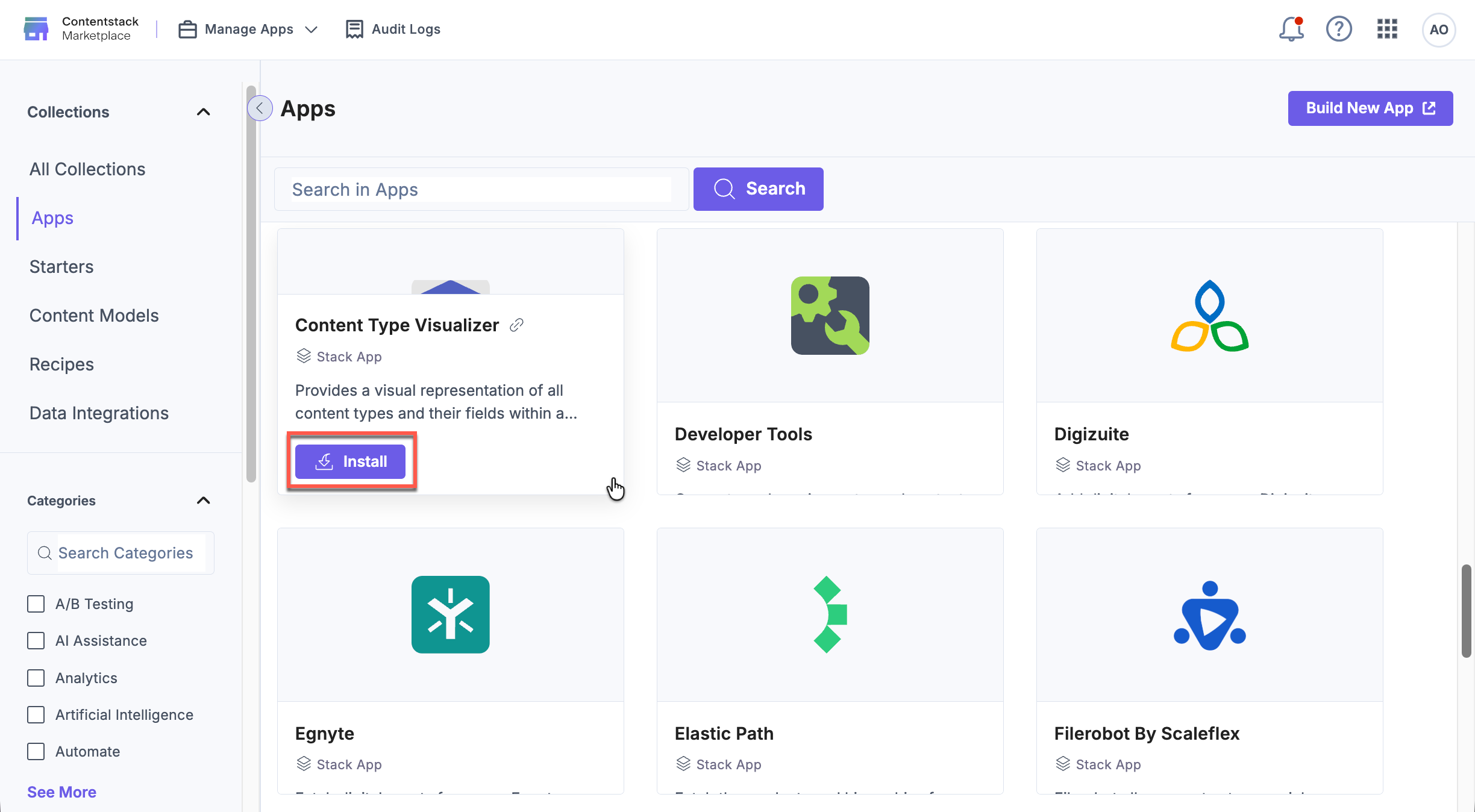
Task: Open the apps grid launcher icon
Action: point(1387,28)
